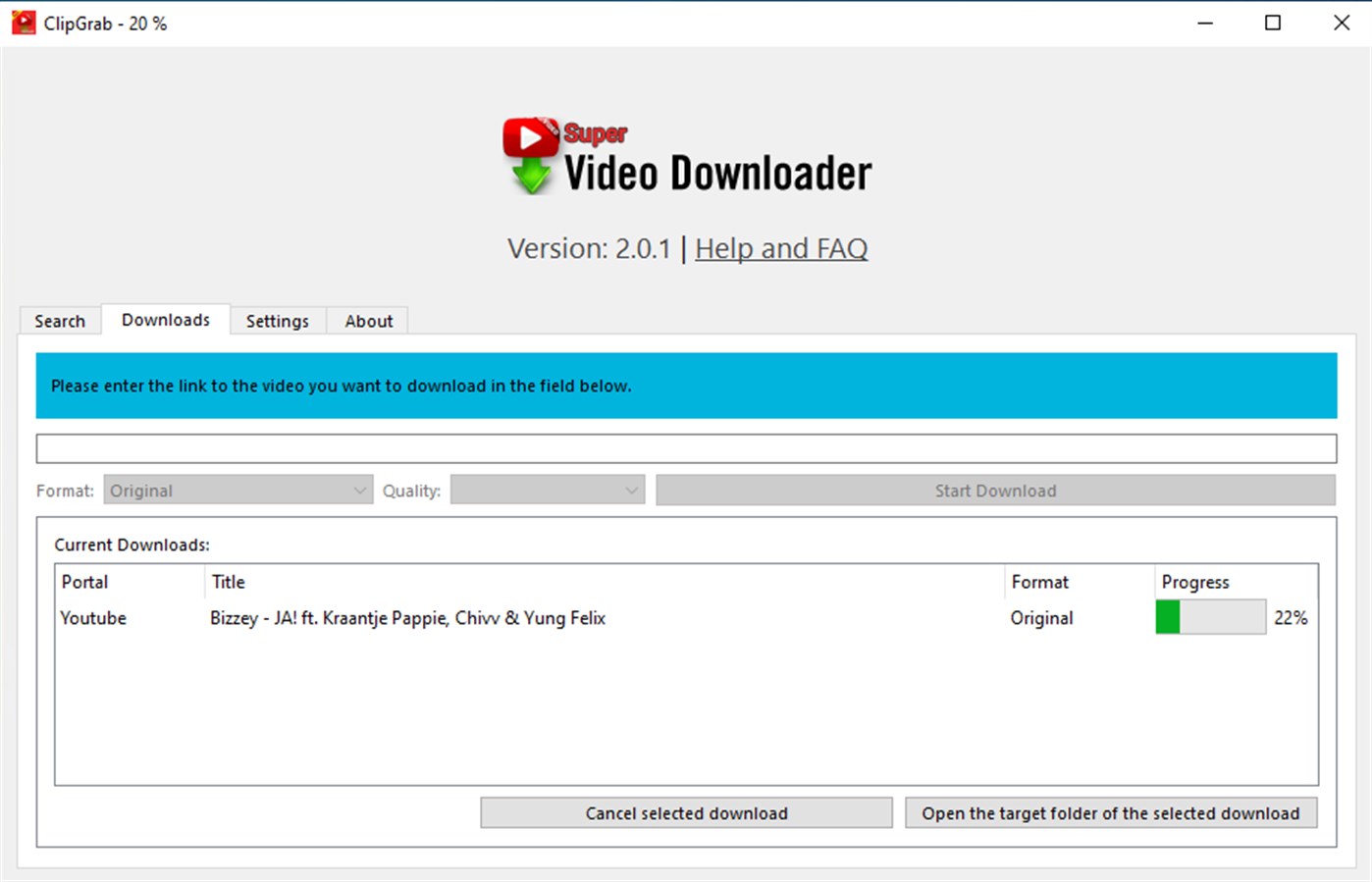Viewport: 1372px width, 882px height.
Task: Click the ClipGrab app icon in title bar
Action: tap(24, 23)
